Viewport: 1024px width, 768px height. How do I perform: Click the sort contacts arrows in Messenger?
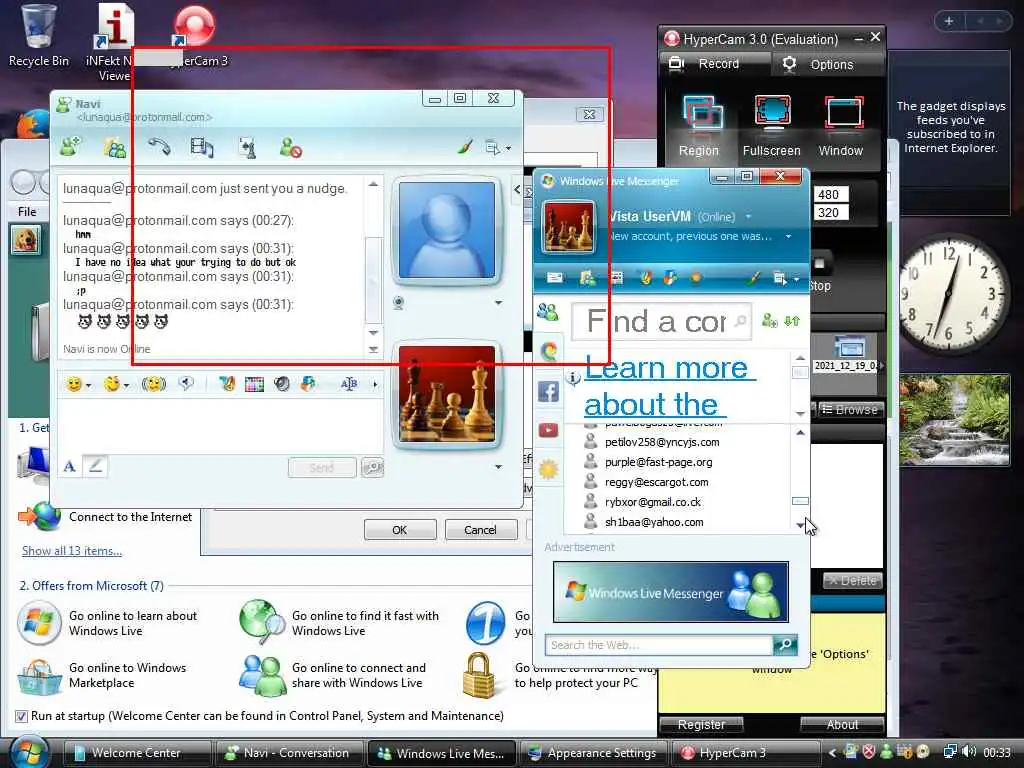click(792, 321)
